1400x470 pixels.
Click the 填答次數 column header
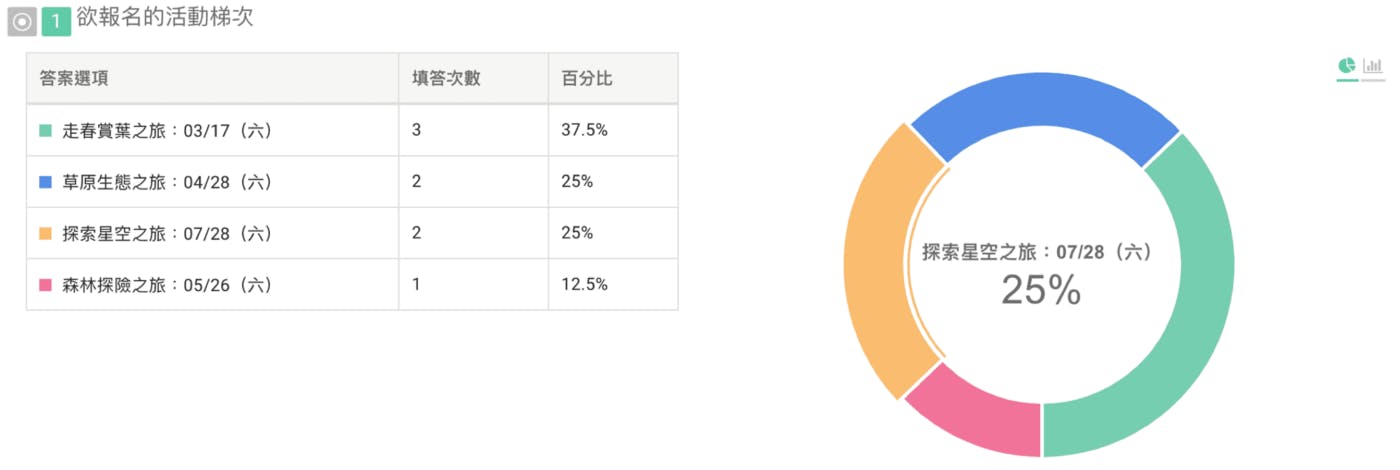446,78
